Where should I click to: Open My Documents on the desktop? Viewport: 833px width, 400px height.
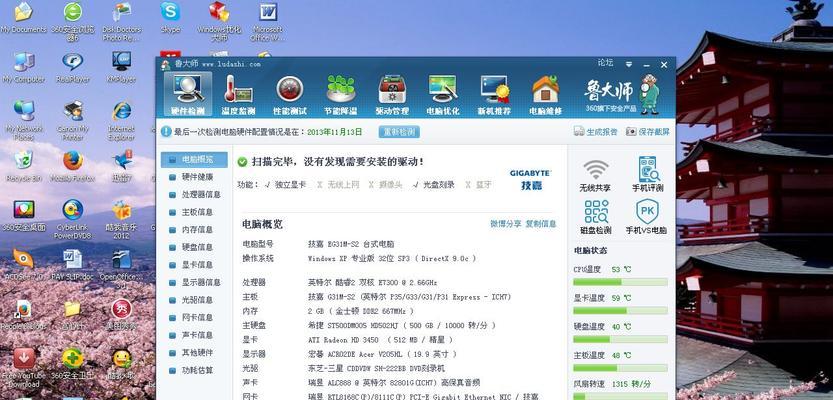(x=23, y=19)
